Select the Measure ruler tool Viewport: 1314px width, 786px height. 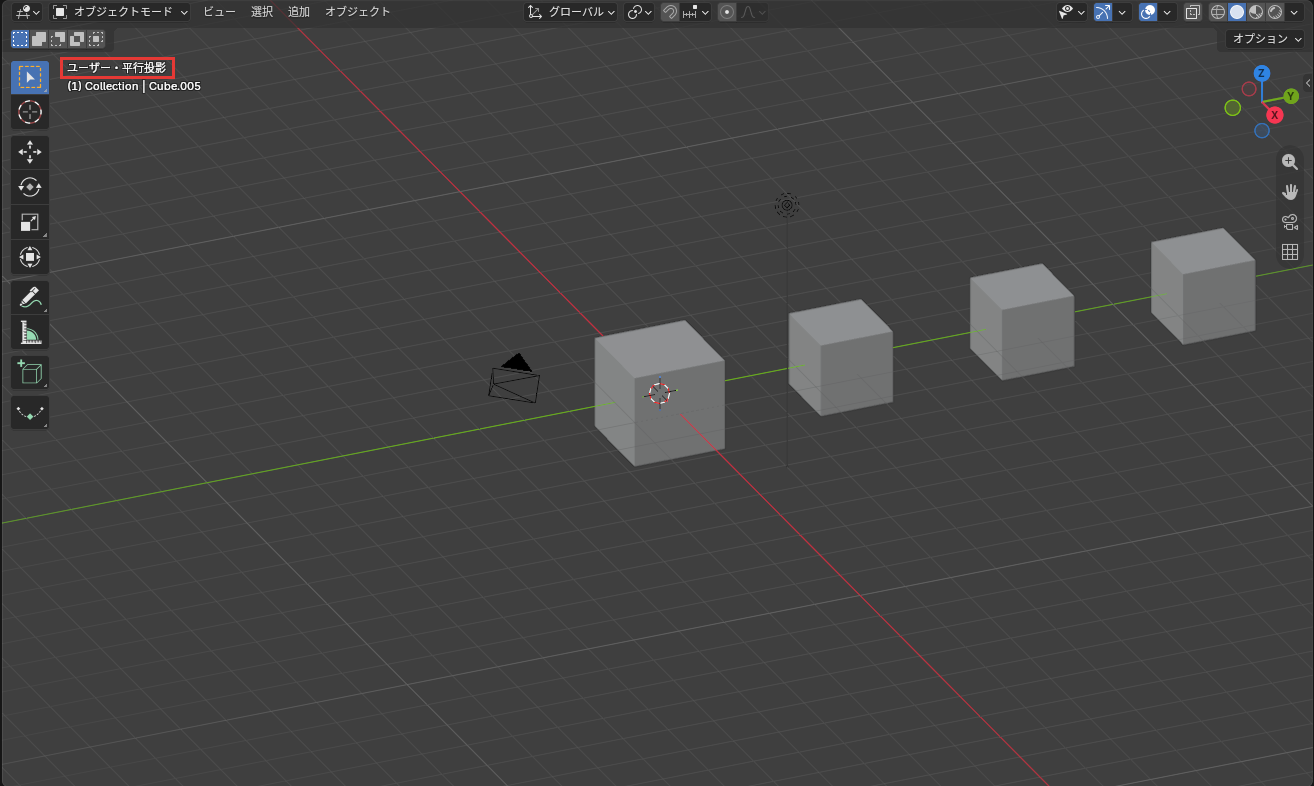tap(30, 332)
